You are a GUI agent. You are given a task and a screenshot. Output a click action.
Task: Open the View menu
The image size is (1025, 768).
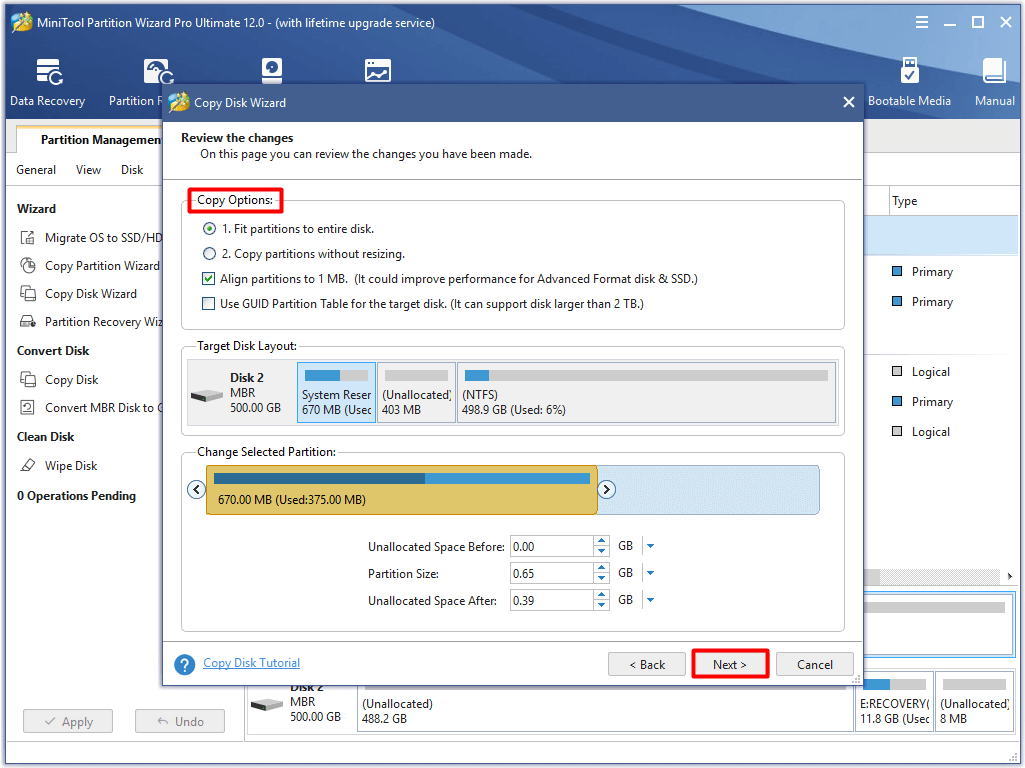pos(88,170)
